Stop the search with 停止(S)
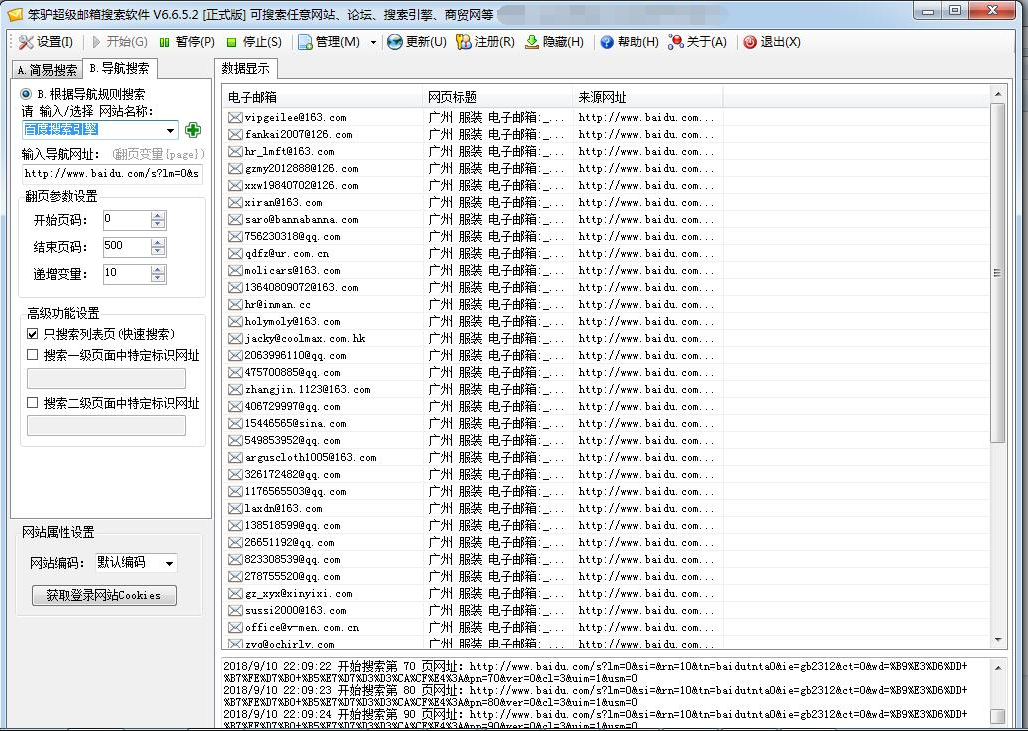This screenshot has width=1028, height=731. click(x=254, y=42)
